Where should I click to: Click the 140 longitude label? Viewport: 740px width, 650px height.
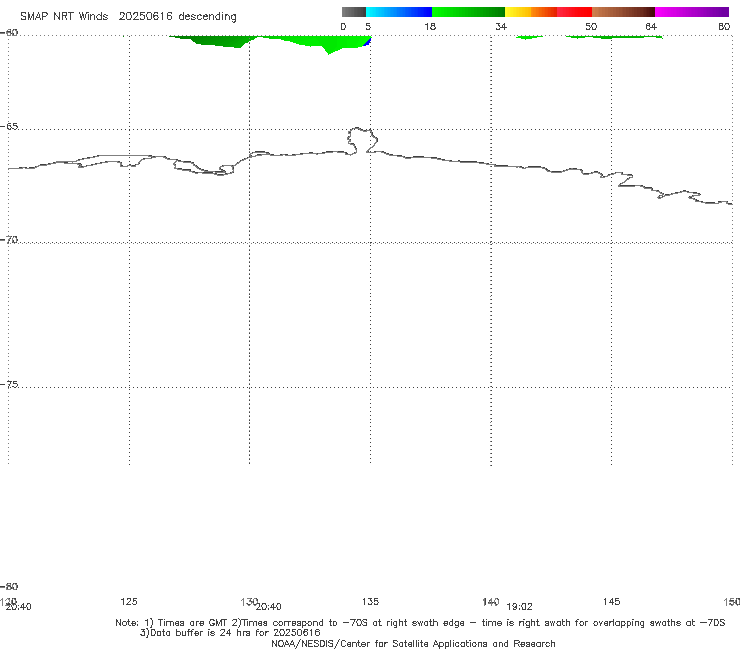(491, 601)
